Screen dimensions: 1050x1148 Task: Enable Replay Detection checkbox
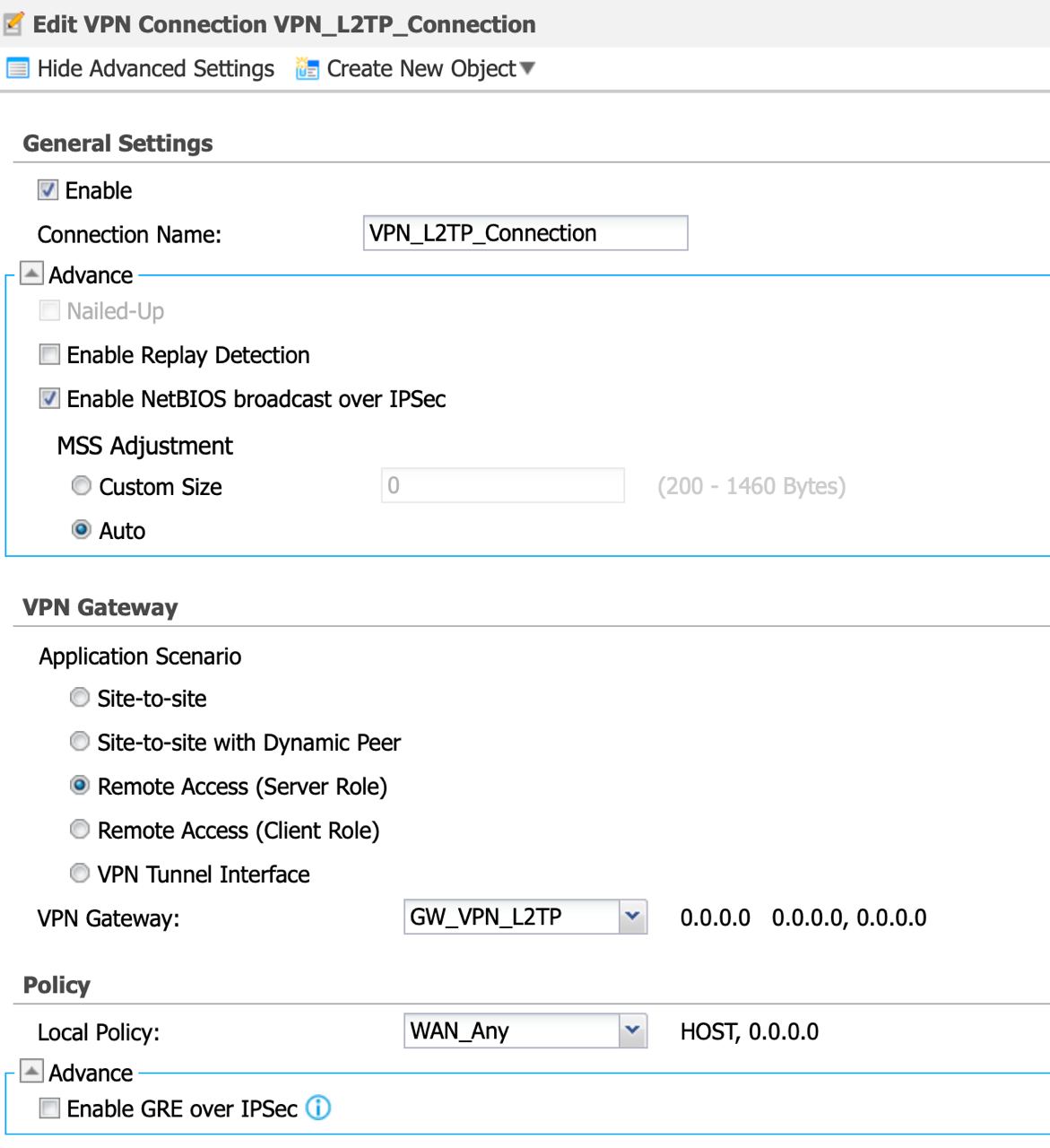tap(50, 355)
